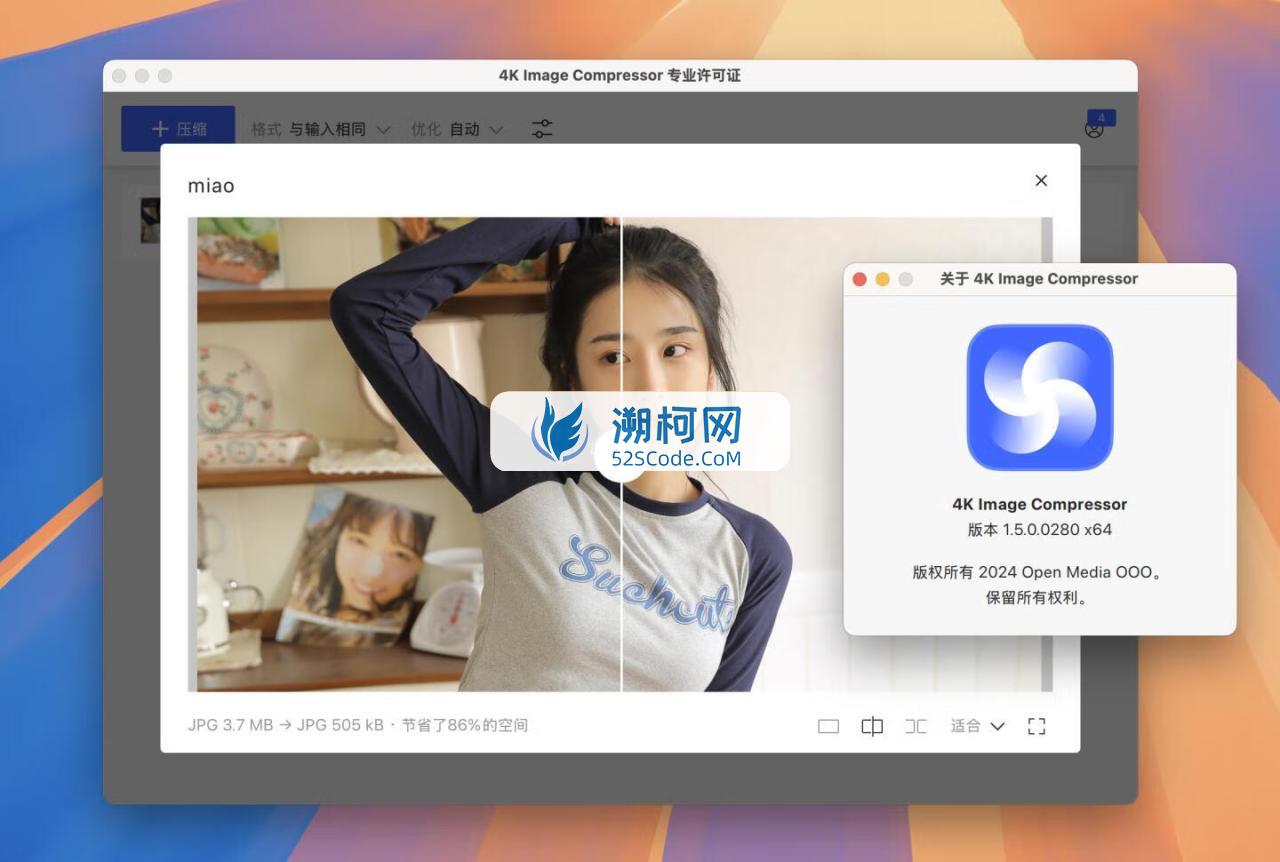Select the split slider comparison view
1280x862 pixels.
[x=872, y=727]
